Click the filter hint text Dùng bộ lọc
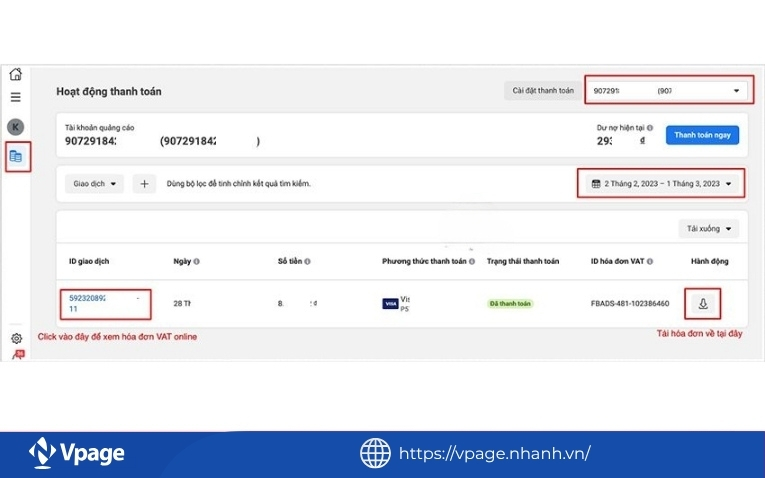This screenshot has height=478, width=765. (x=239, y=184)
